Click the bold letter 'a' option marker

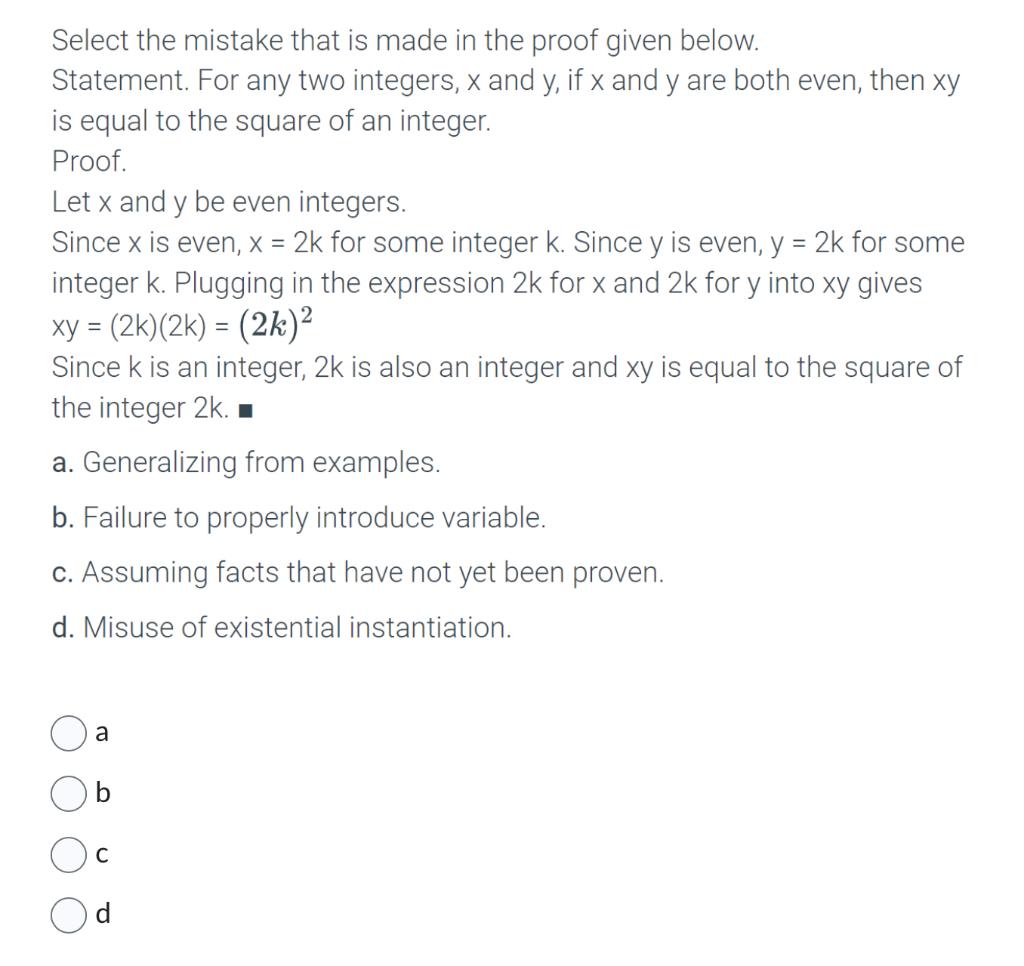tap(63, 462)
